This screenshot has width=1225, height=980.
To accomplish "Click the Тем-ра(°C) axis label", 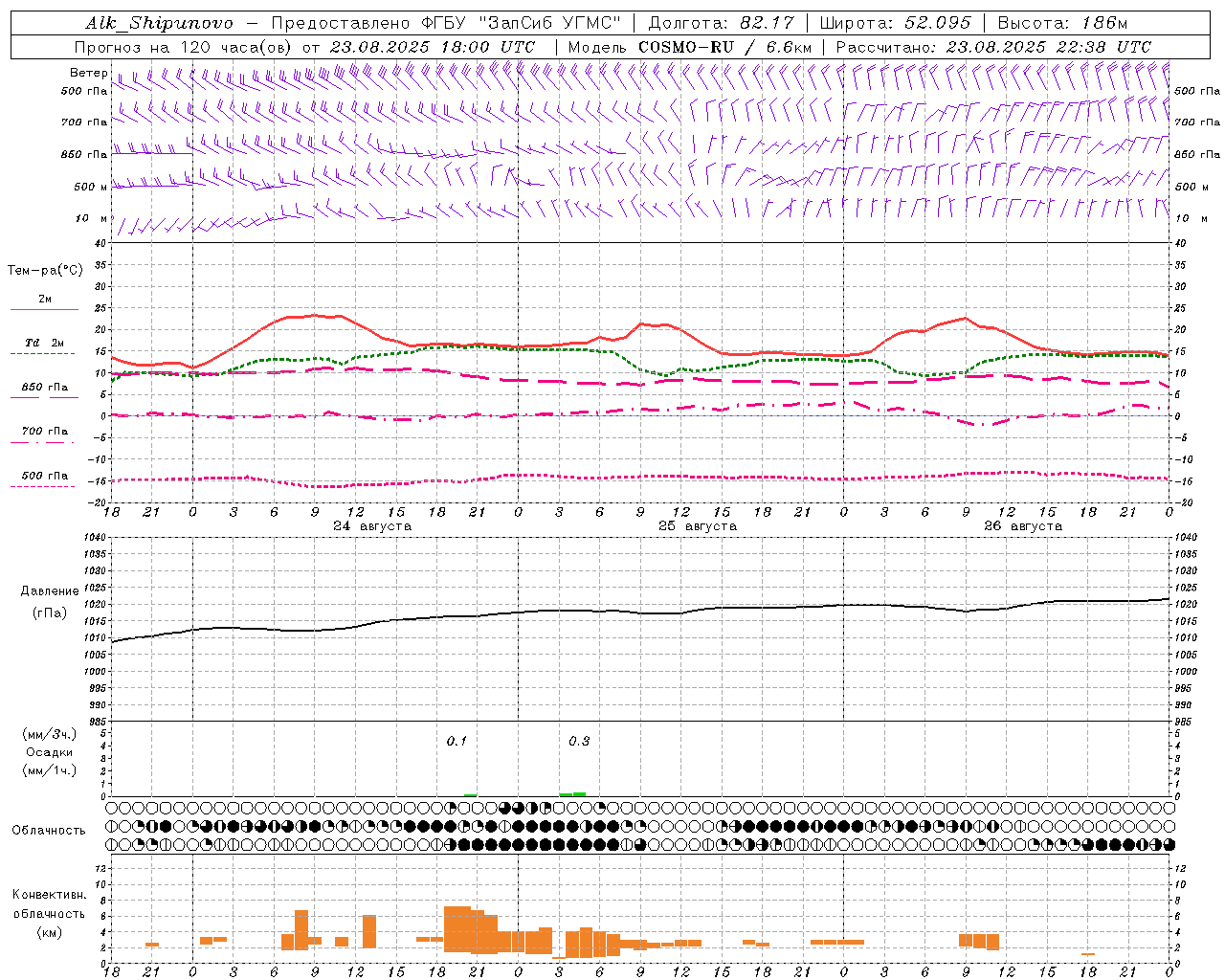I will [45, 271].
